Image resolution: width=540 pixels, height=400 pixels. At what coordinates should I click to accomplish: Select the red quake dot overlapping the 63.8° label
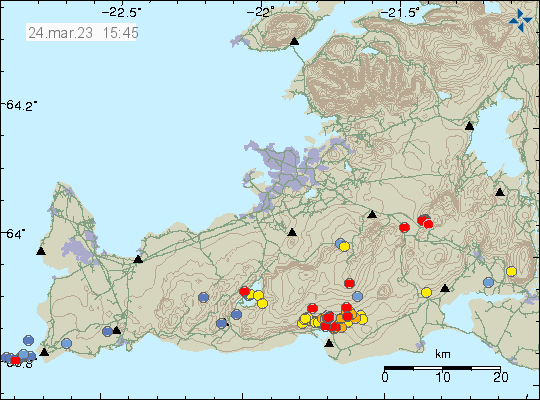point(15,361)
